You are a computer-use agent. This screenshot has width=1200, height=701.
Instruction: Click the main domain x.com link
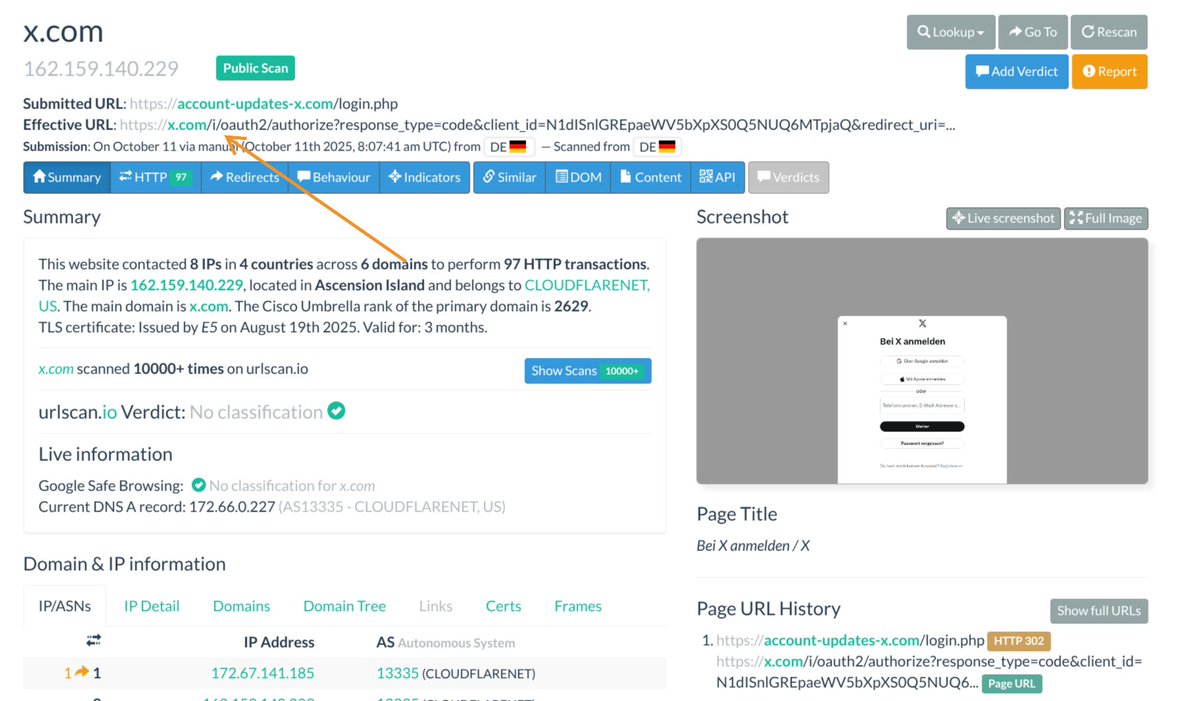point(209,306)
